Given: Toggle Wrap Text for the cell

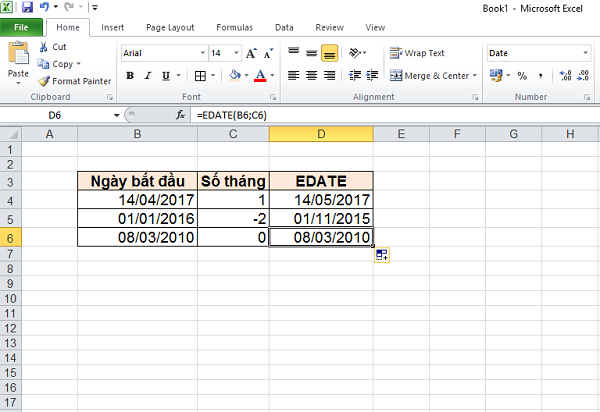Looking at the screenshot, I should 418,53.
